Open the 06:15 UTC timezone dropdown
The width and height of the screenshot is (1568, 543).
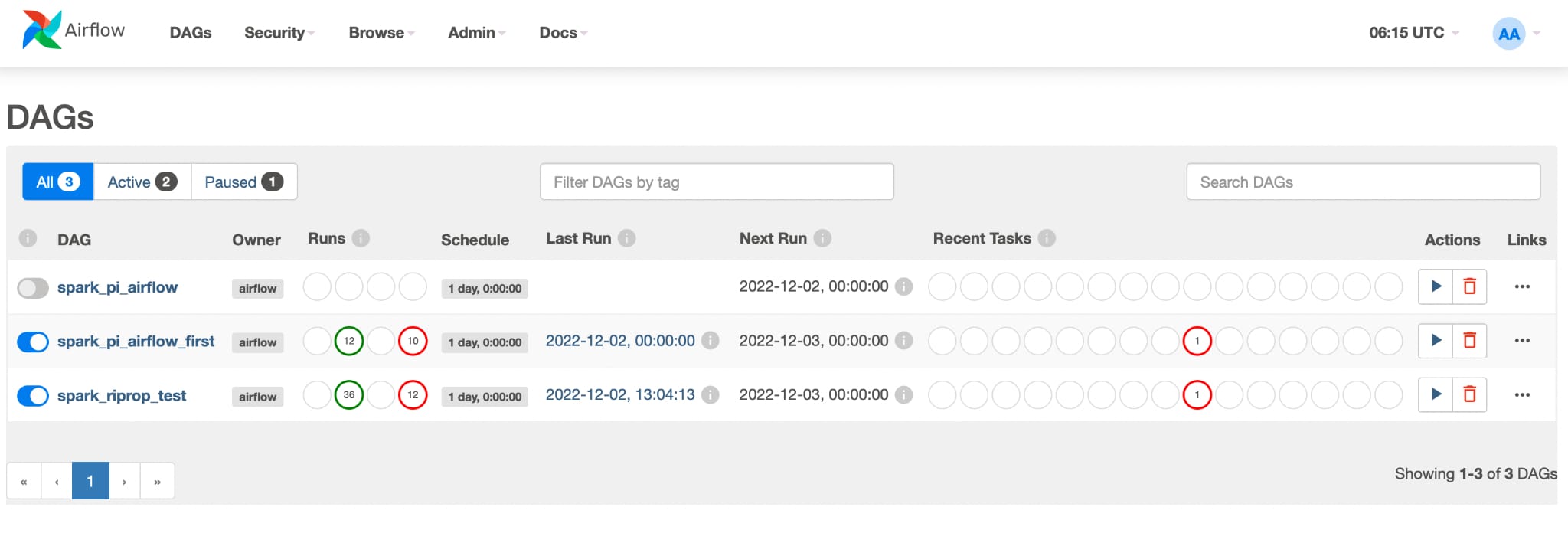point(1413,33)
